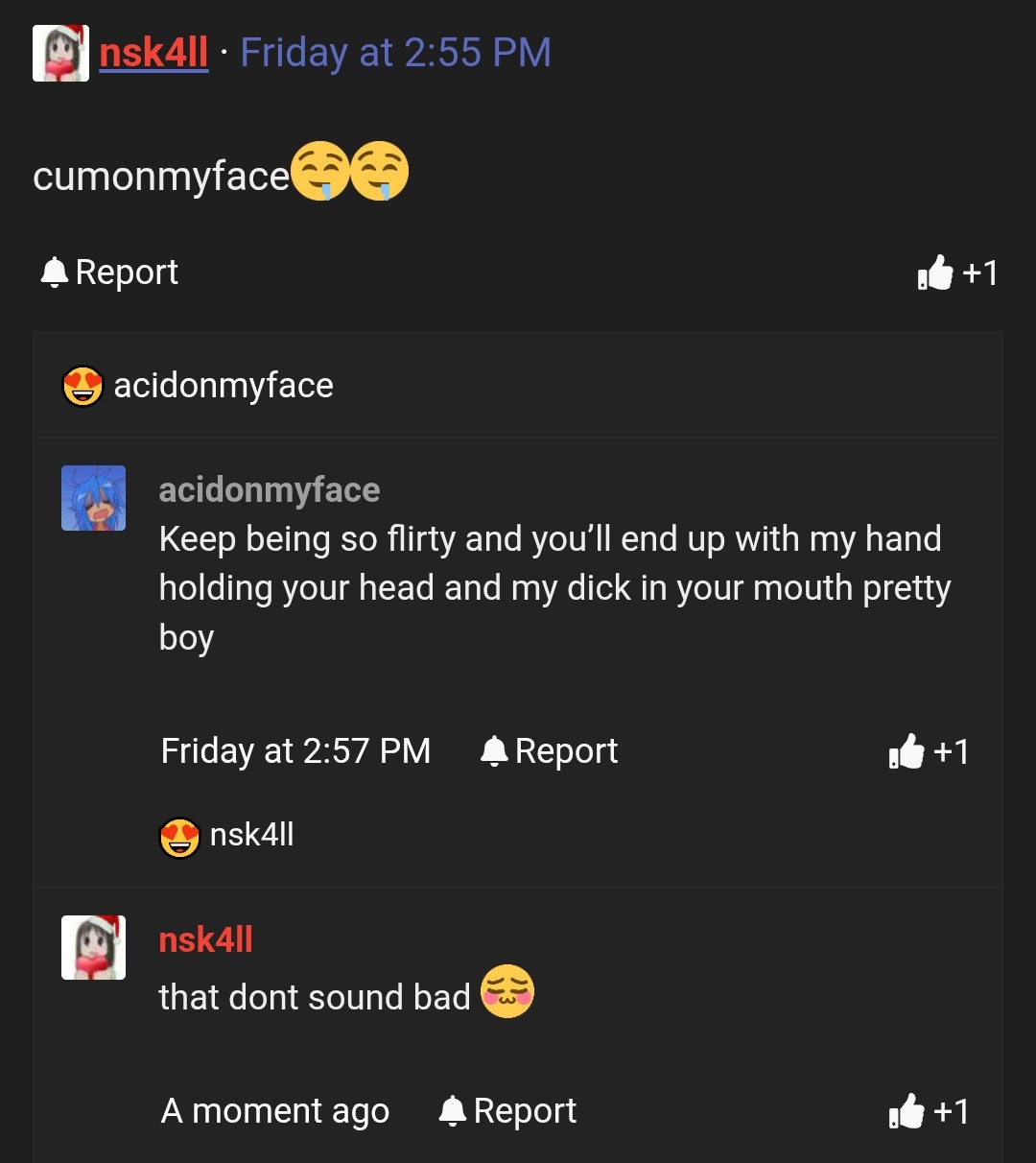Click the heart-eyes reaction icon beside acidonmyface
1036x1163 pixels.
coord(82,386)
